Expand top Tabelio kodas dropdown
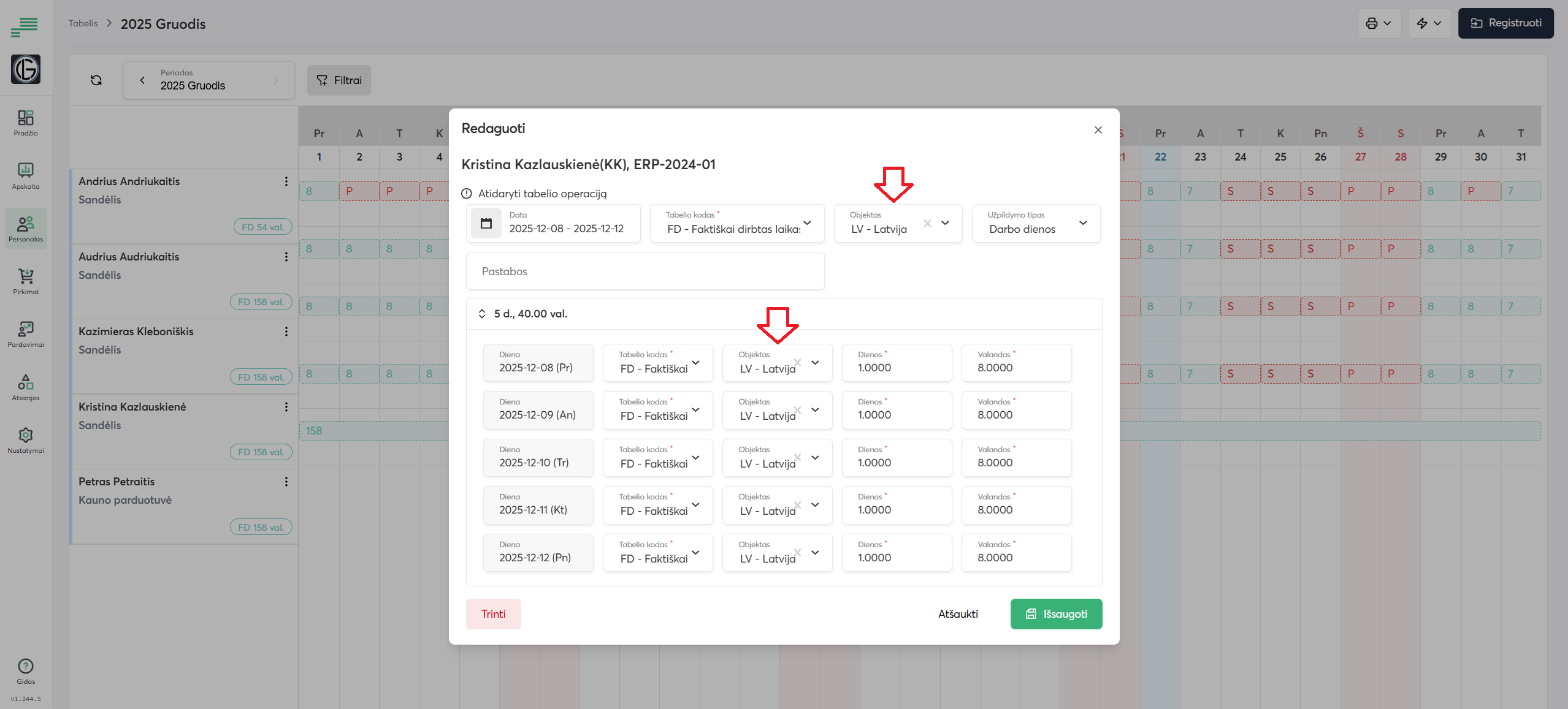Screen dimensions: 1568x709 point(807,223)
